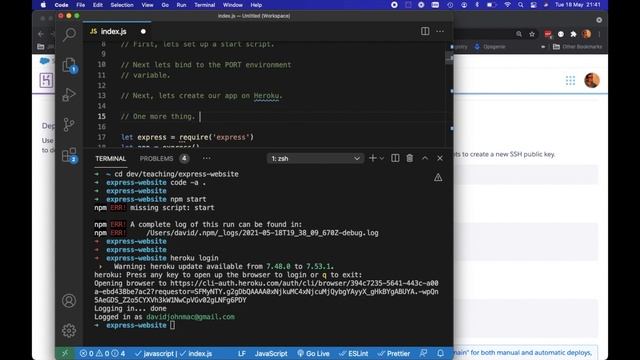This screenshot has width=640, height=360.
Task: Open notifications bell in status bar
Action: 440,353
